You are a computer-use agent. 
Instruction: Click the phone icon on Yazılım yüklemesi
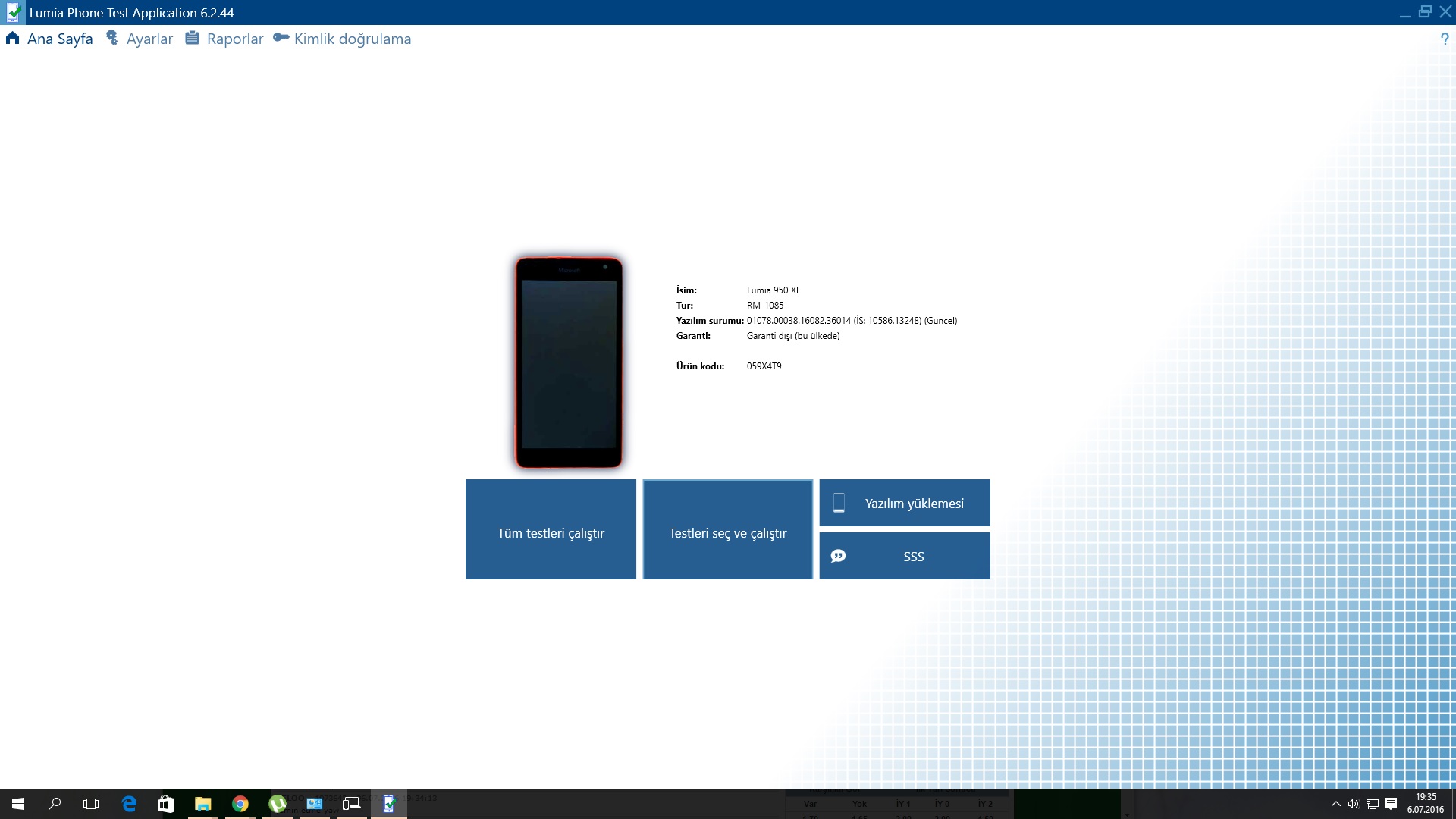[839, 503]
